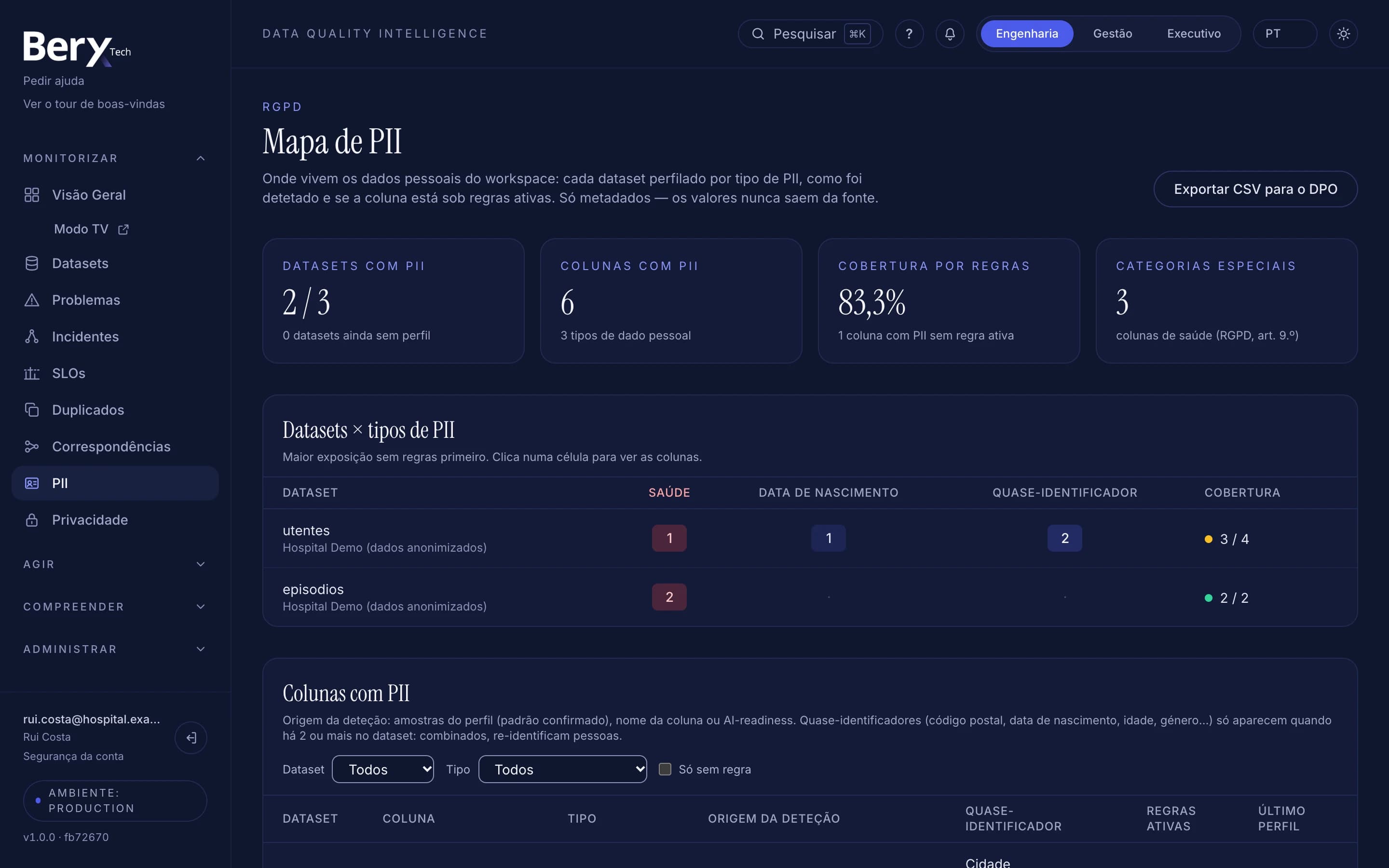Screen dimensions: 1389x868
Task: Toggle light theme sun icon
Action: pyautogui.click(x=1343, y=34)
